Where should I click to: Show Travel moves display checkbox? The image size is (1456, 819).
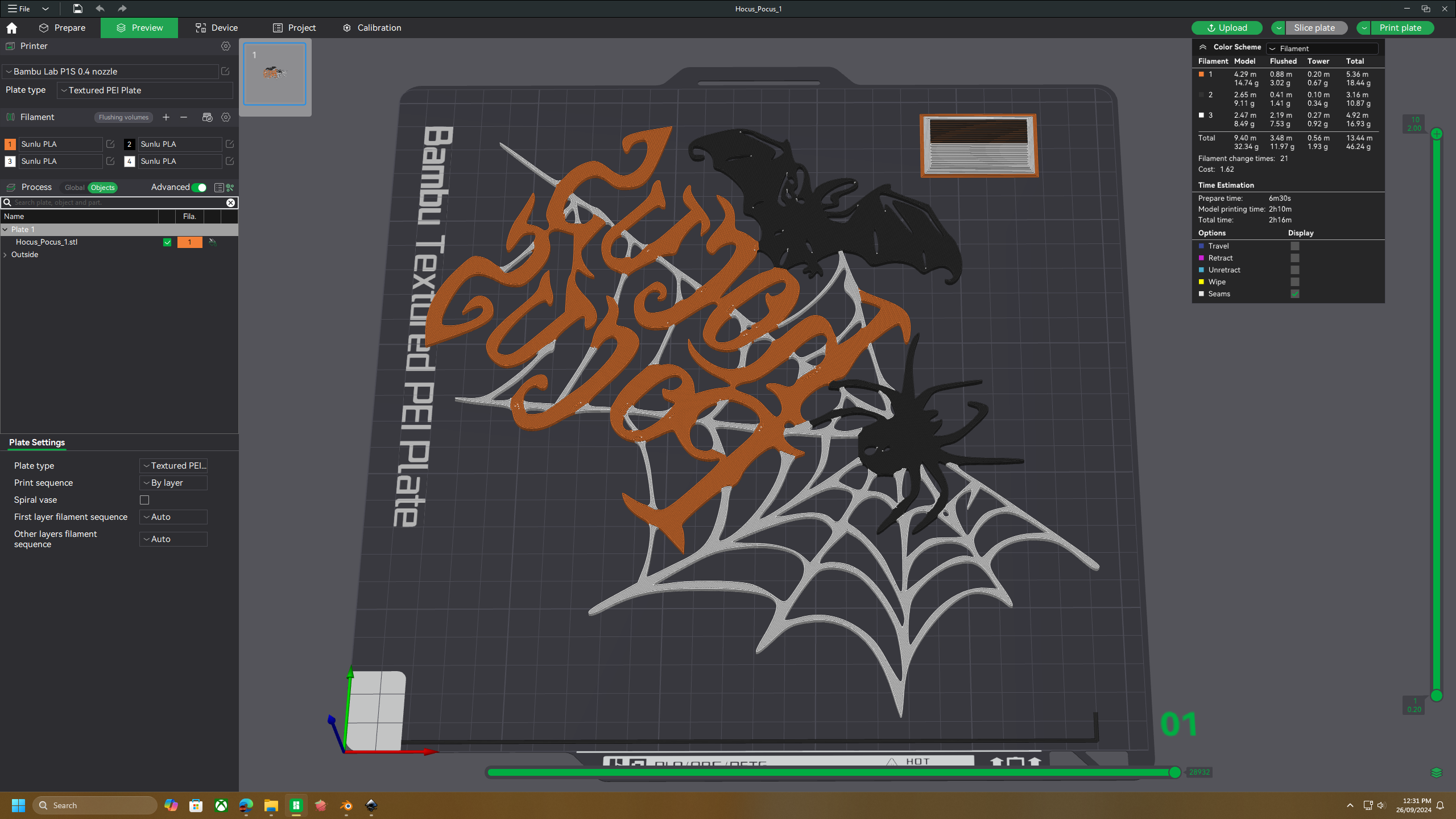tap(1295, 246)
